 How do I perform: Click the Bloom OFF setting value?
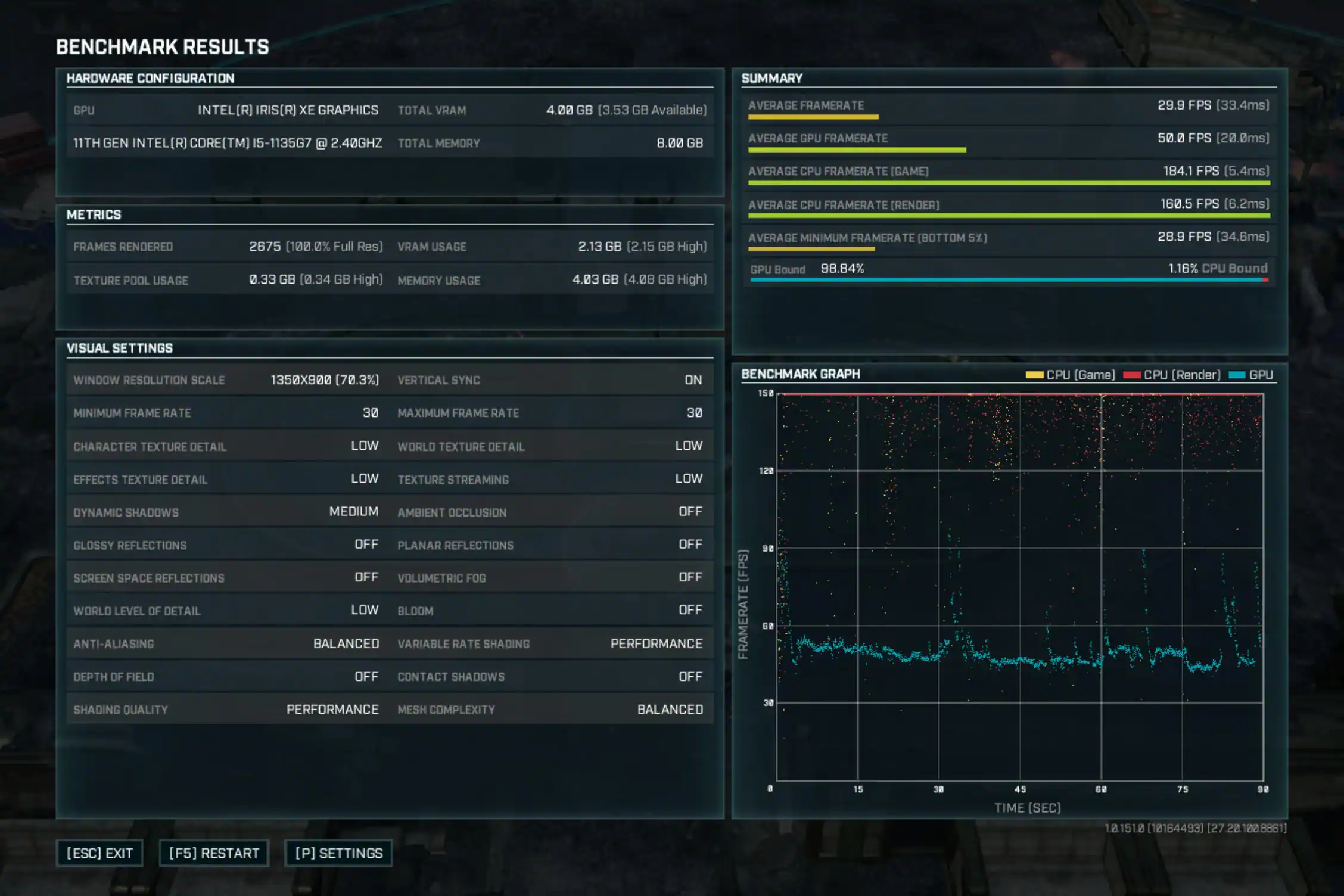pyautogui.click(x=690, y=610)
